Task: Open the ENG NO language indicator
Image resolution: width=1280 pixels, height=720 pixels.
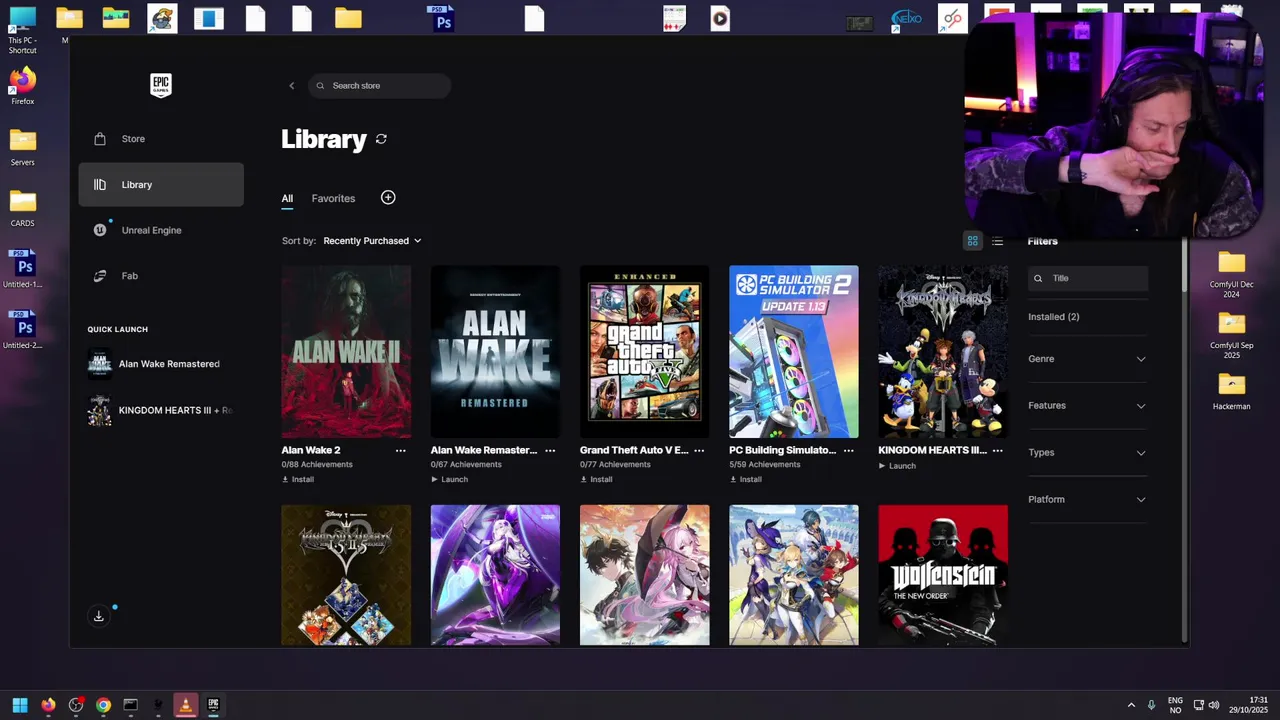Action: (x=1175, y=705)
